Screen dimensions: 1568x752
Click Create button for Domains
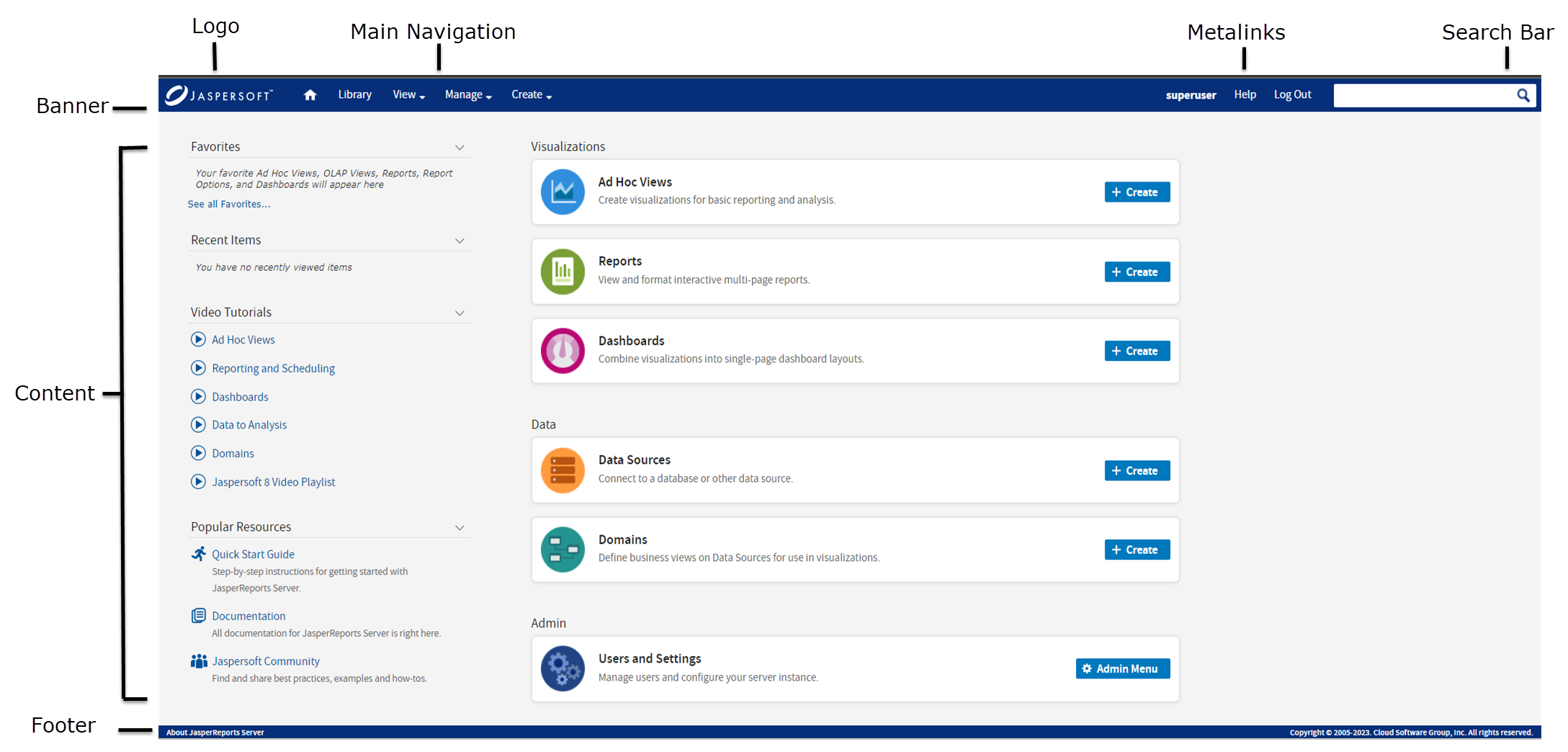click(1137, 550)
